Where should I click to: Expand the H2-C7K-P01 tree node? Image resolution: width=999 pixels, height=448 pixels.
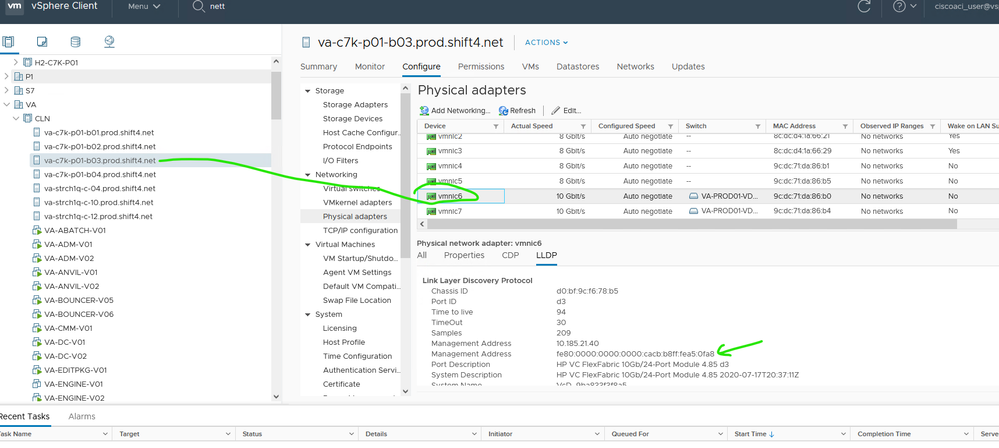point(16,62)
